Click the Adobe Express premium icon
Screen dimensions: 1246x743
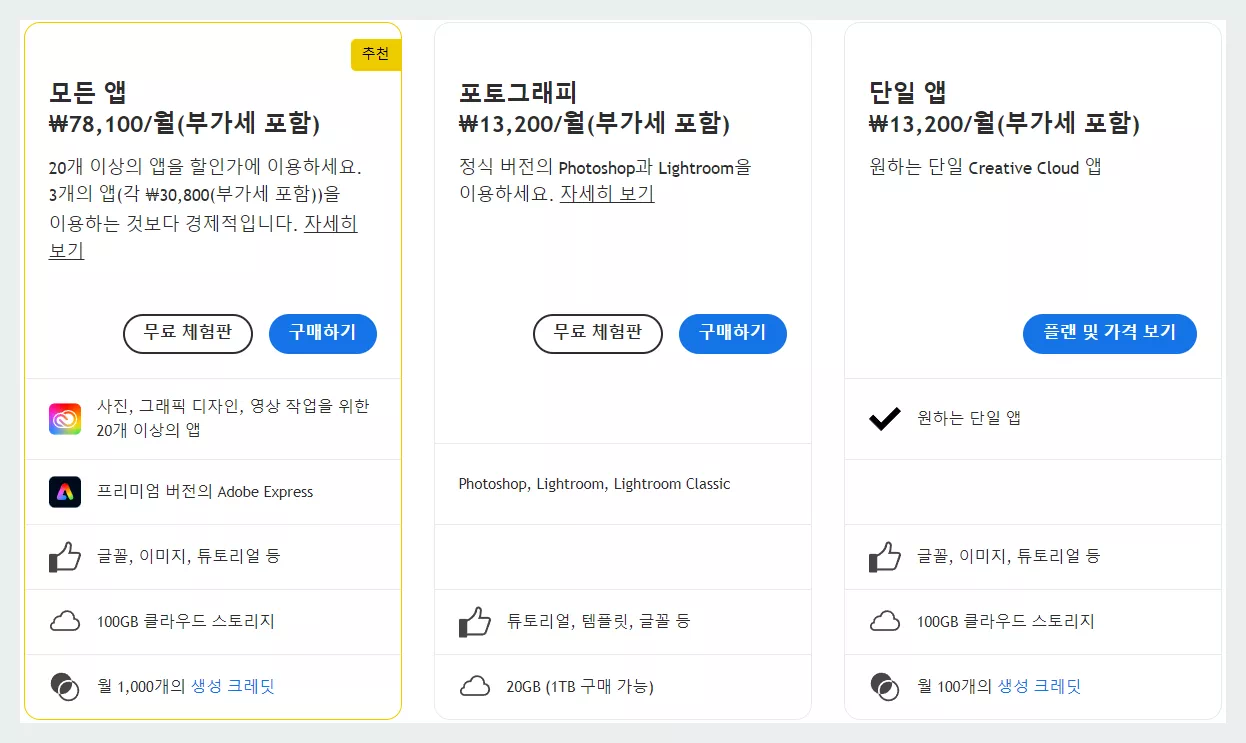[64, 491]
